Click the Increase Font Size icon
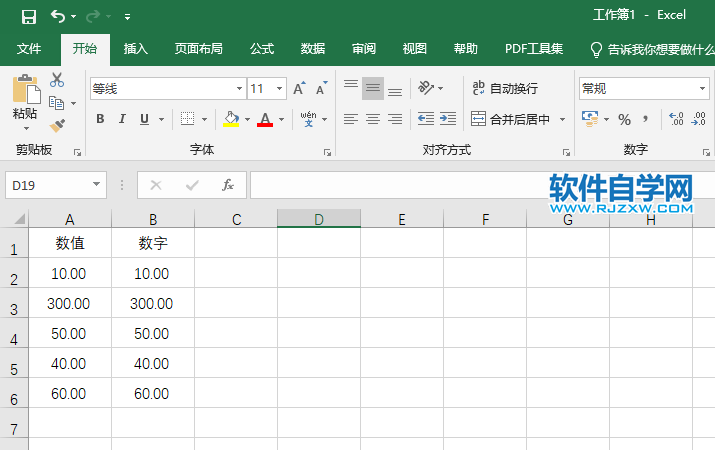This screenshot has height=450, width=715. 299,88
